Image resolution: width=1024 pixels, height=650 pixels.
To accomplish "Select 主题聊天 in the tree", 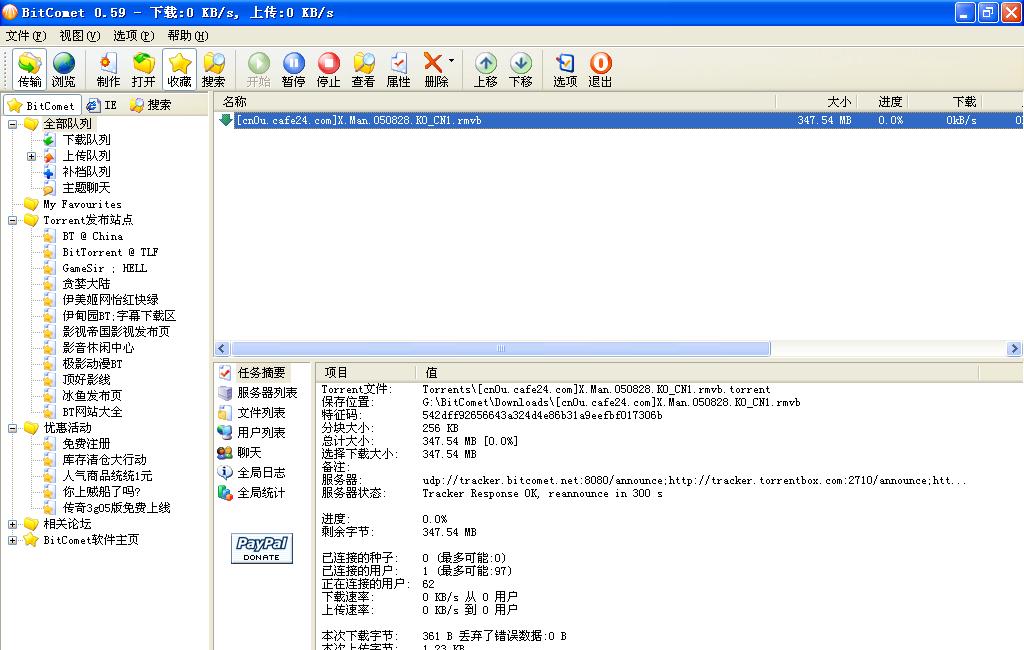I will tap(86, 188).
